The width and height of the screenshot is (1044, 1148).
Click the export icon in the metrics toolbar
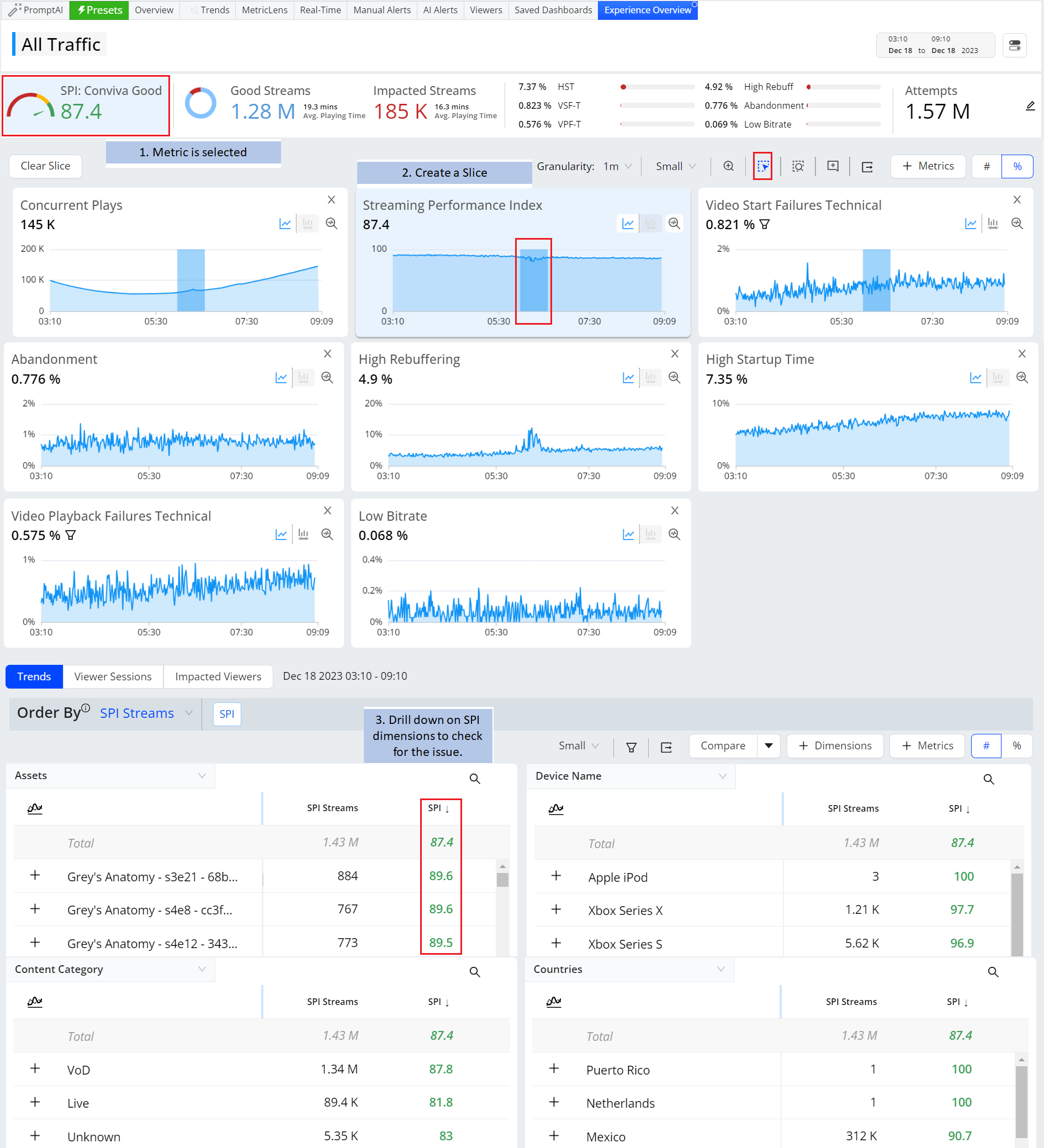pyautogui.click(x=867, y=167)
